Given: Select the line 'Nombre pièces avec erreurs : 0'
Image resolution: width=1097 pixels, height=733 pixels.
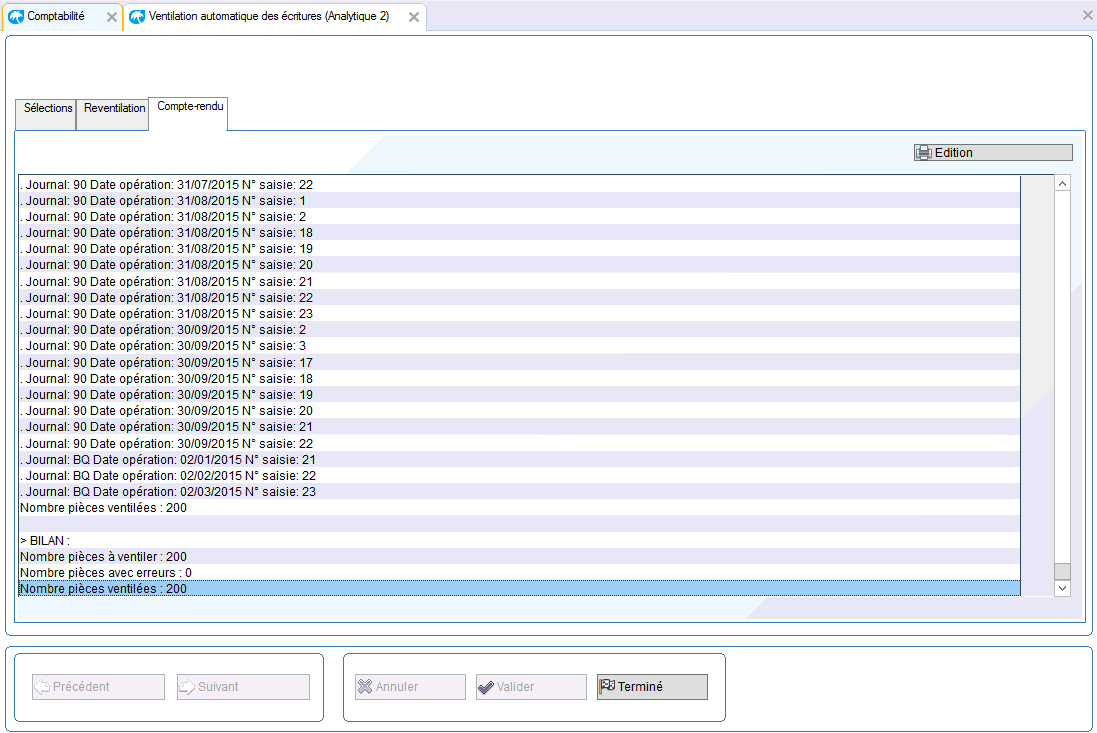Looking at the screenshot, I should click(106, 573).
